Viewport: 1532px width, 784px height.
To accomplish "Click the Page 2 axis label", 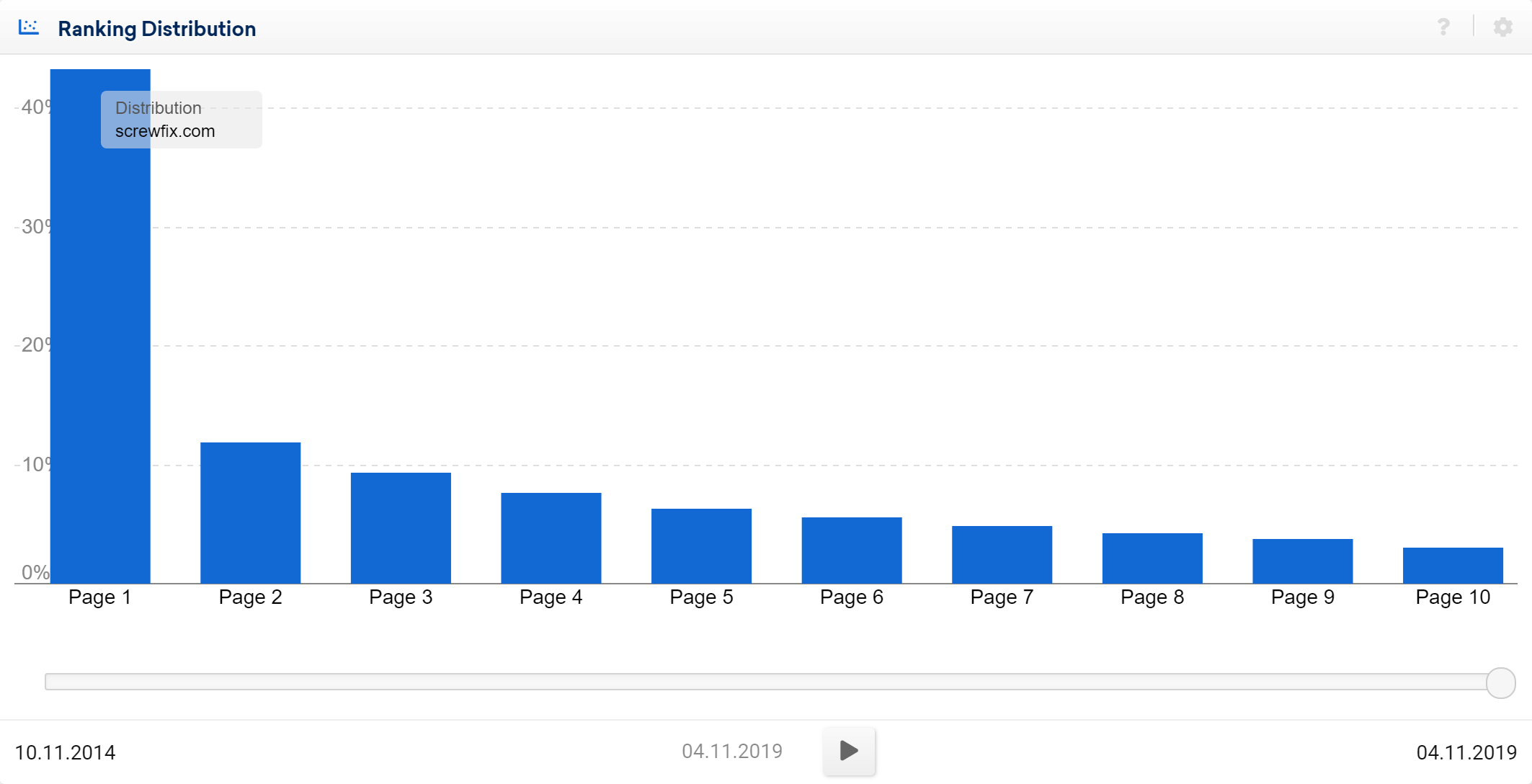I will (251, 597).
